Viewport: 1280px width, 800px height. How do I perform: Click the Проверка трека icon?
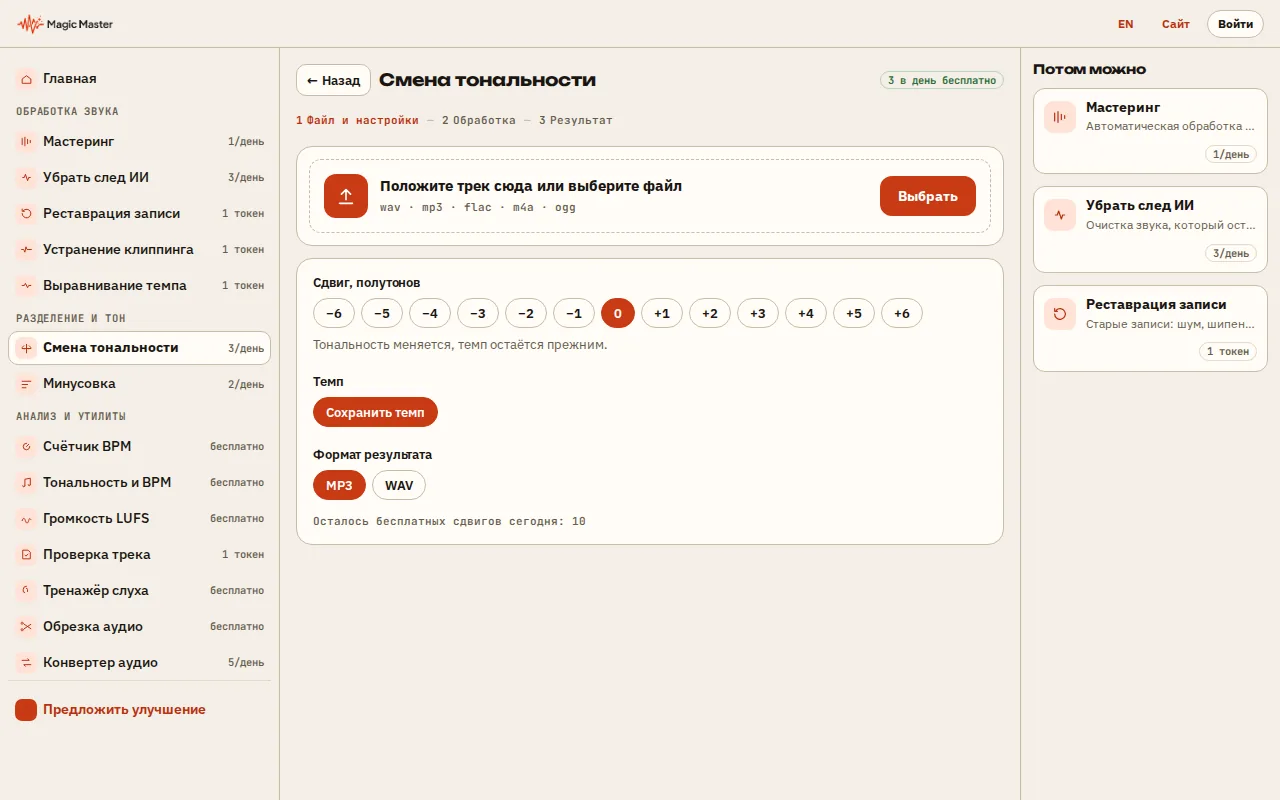pos(26,555)
